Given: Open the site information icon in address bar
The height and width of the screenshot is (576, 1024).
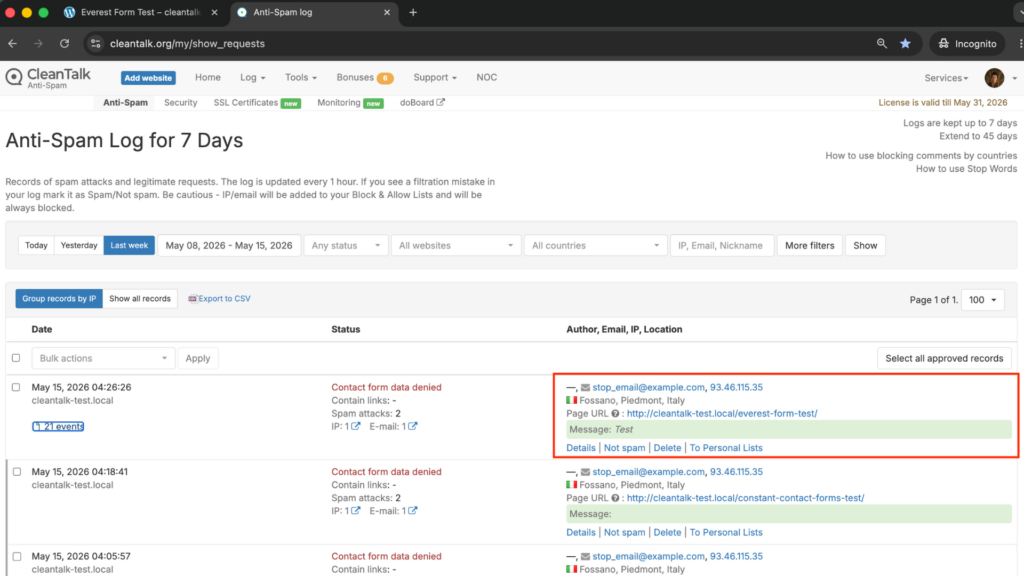Looking at the screenshot, I should pyautogui.click(x=95, y=44).
